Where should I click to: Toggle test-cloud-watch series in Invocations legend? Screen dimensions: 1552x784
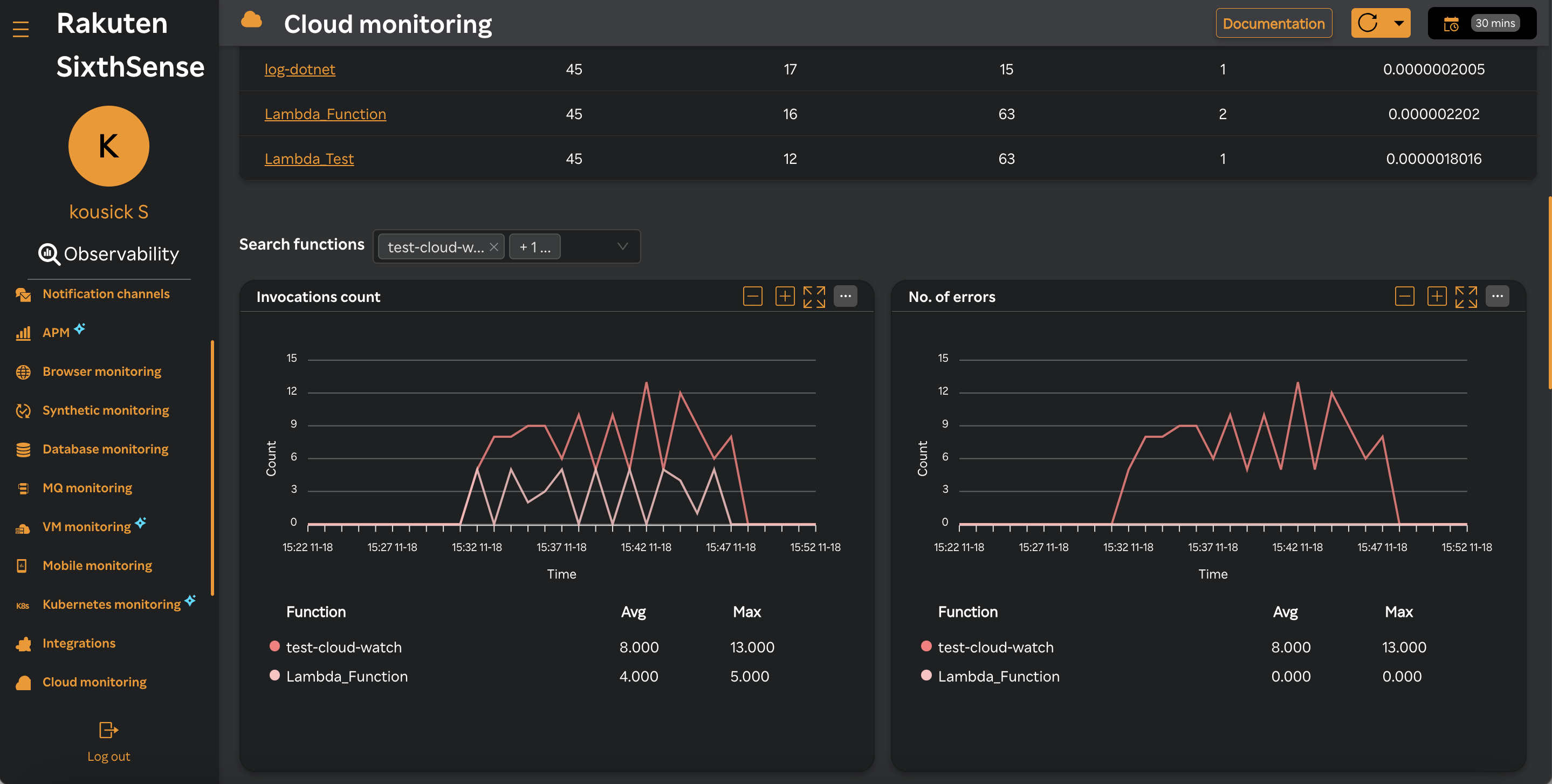(x=335, y=647)
